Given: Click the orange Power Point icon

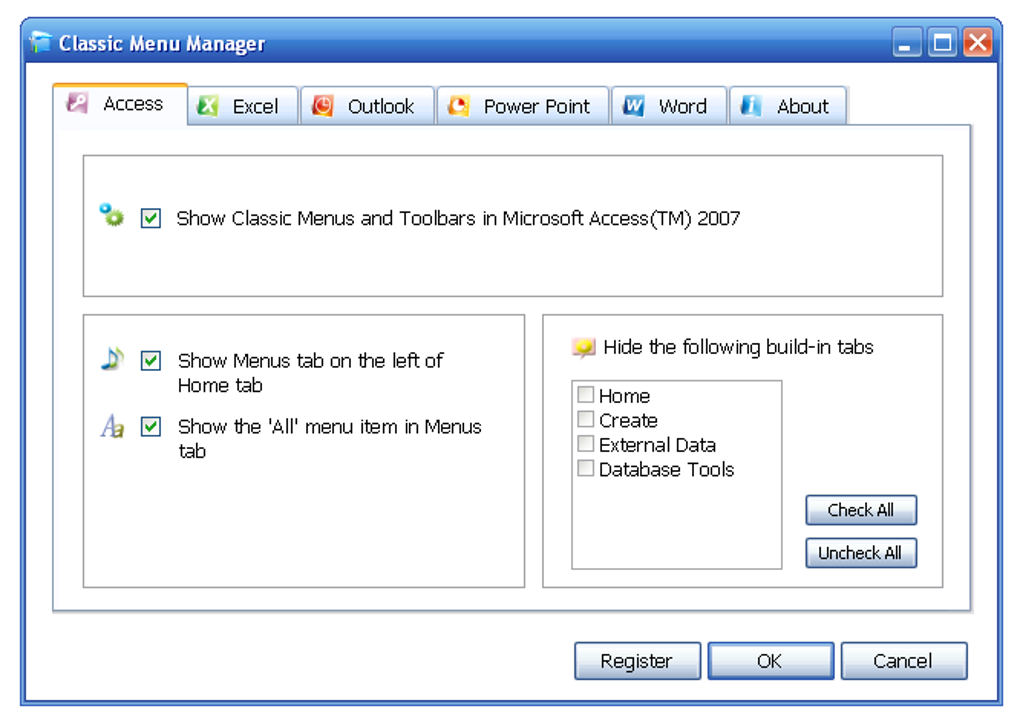Looking at the screenshot, I should 459,105.
